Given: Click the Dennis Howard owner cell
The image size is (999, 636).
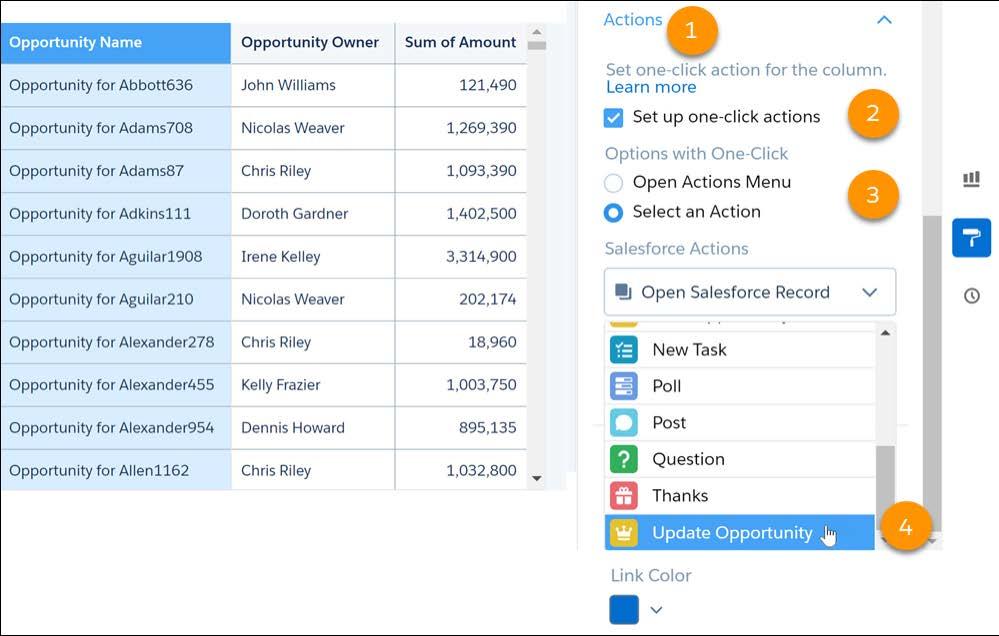Looking at the screenshot, I should [x=313, y=428].
